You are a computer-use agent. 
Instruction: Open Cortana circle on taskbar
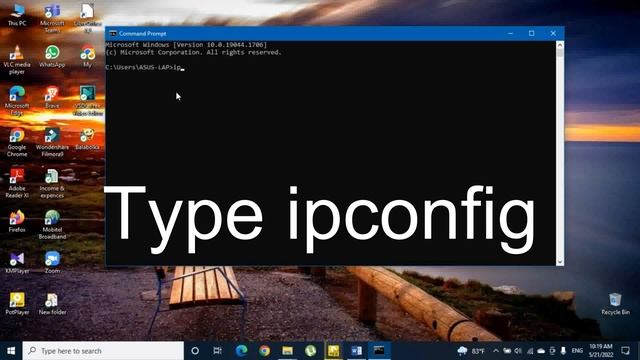click(195, 351)
